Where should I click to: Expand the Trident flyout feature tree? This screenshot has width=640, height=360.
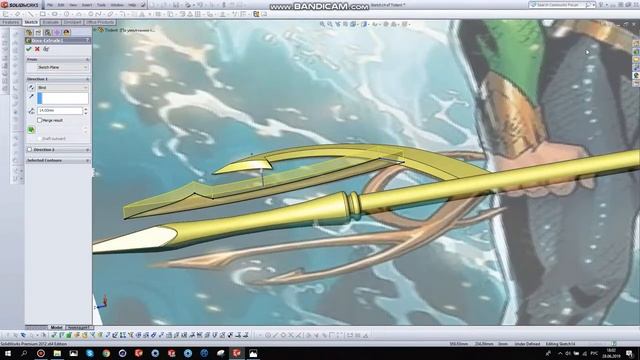click(96, 30)
